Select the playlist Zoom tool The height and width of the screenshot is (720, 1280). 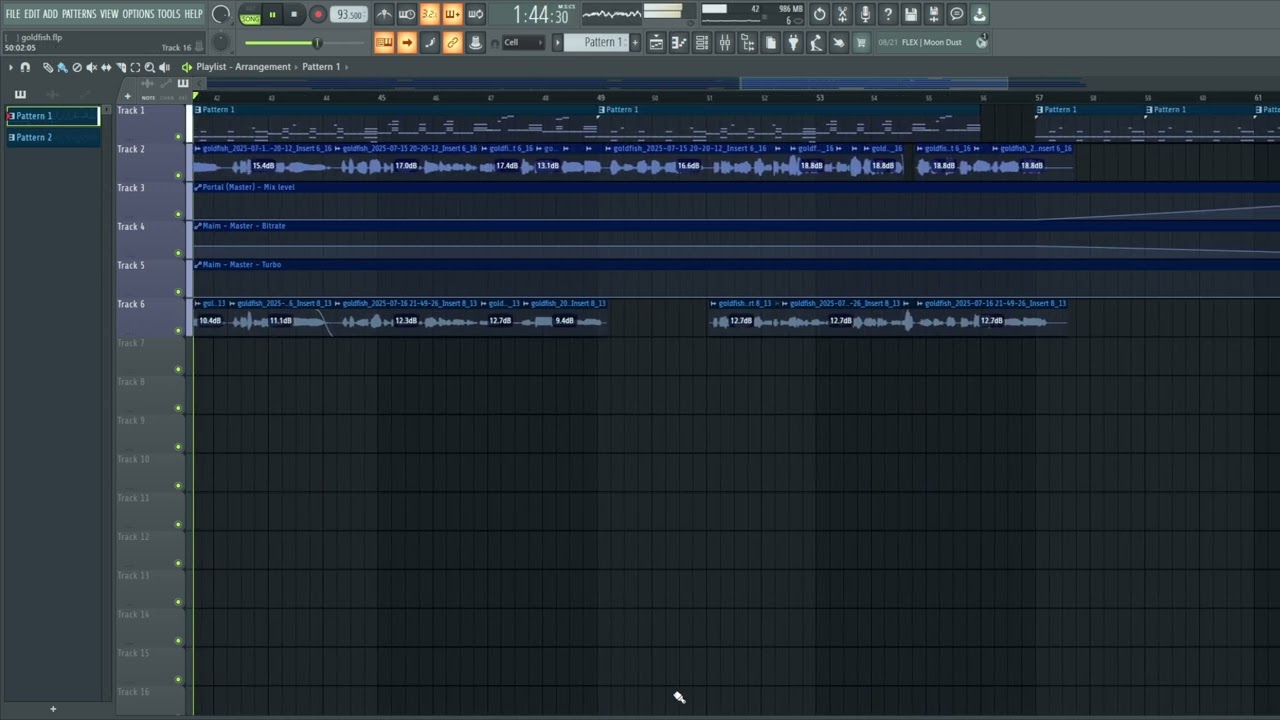coord(150,68)
